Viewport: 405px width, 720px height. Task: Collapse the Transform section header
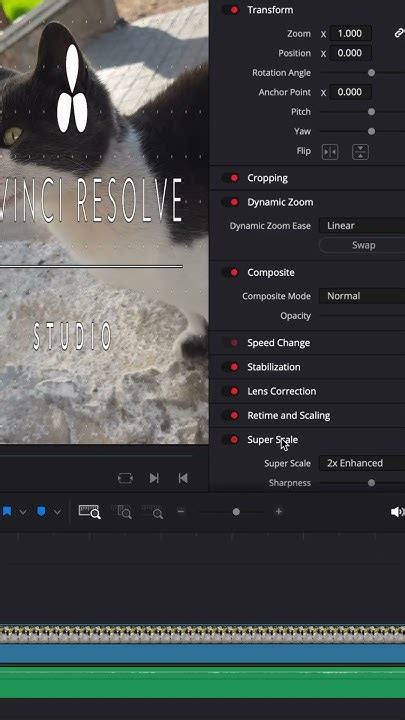click(270, 10)
